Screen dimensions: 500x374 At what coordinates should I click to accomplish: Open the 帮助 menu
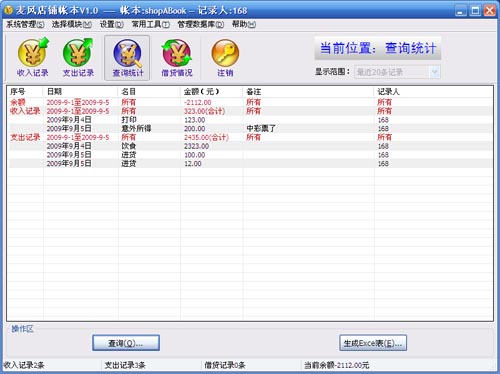tap(244, 24)
